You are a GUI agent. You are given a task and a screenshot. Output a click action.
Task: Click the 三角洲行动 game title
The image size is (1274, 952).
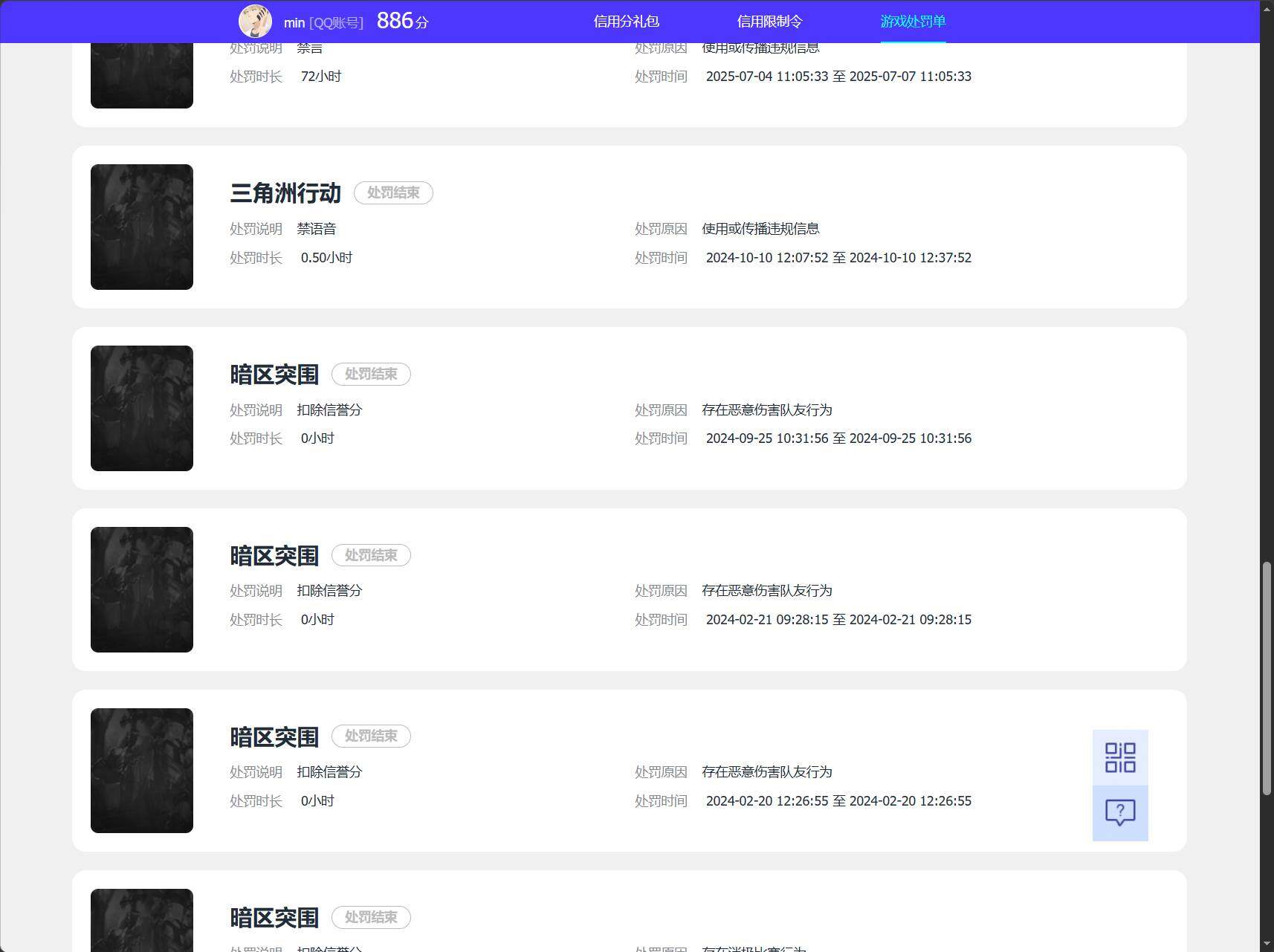click(285, 193)
